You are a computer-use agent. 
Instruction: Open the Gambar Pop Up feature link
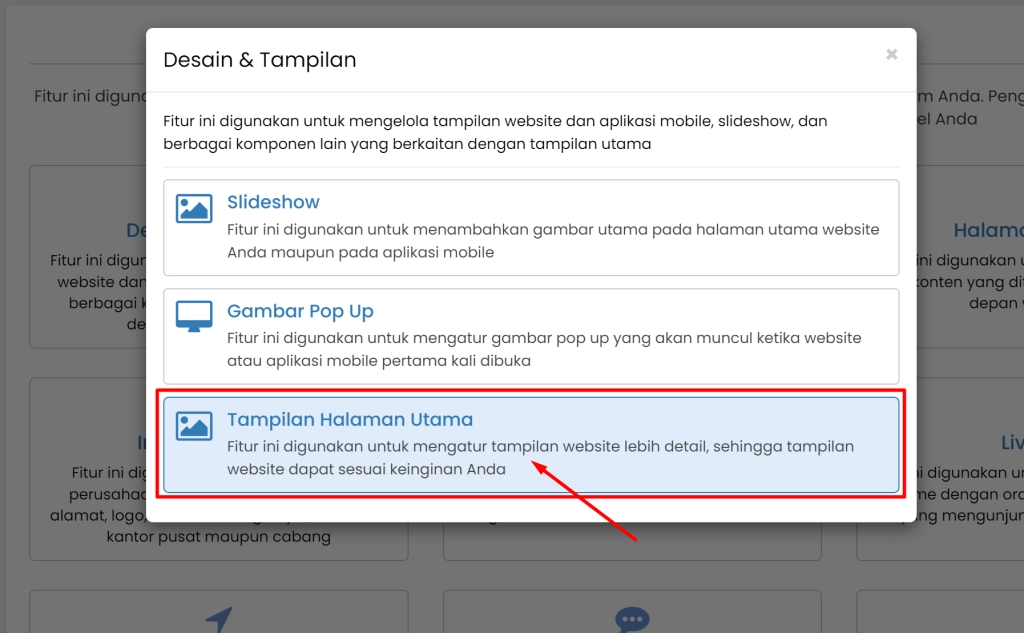[300, 311]
